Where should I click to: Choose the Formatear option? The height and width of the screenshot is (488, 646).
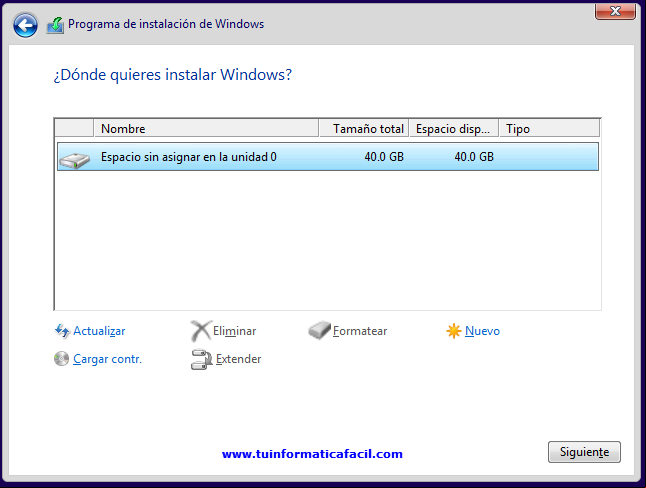(x=360, y=331)
